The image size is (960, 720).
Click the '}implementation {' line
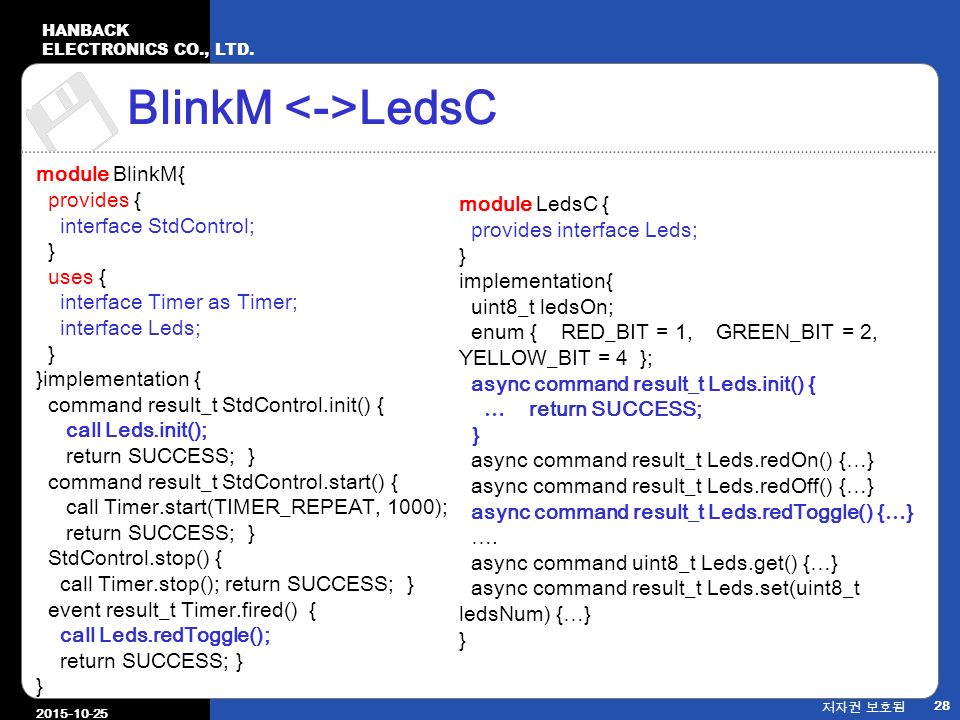(x=119, y=380)
